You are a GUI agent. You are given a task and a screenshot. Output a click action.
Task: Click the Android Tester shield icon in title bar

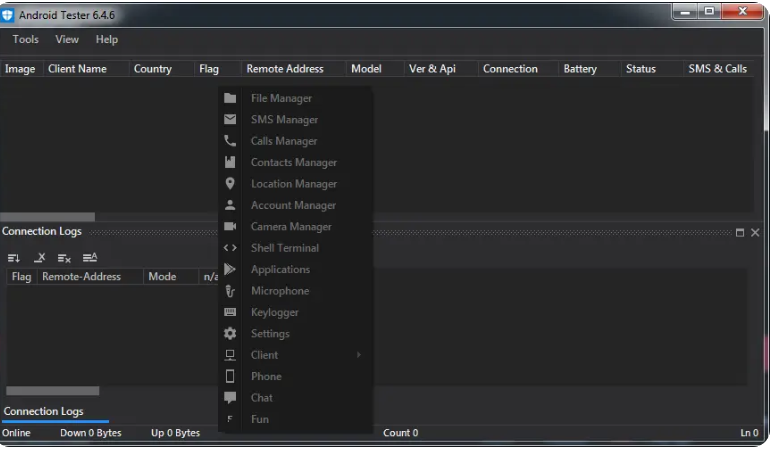(7, 15)
